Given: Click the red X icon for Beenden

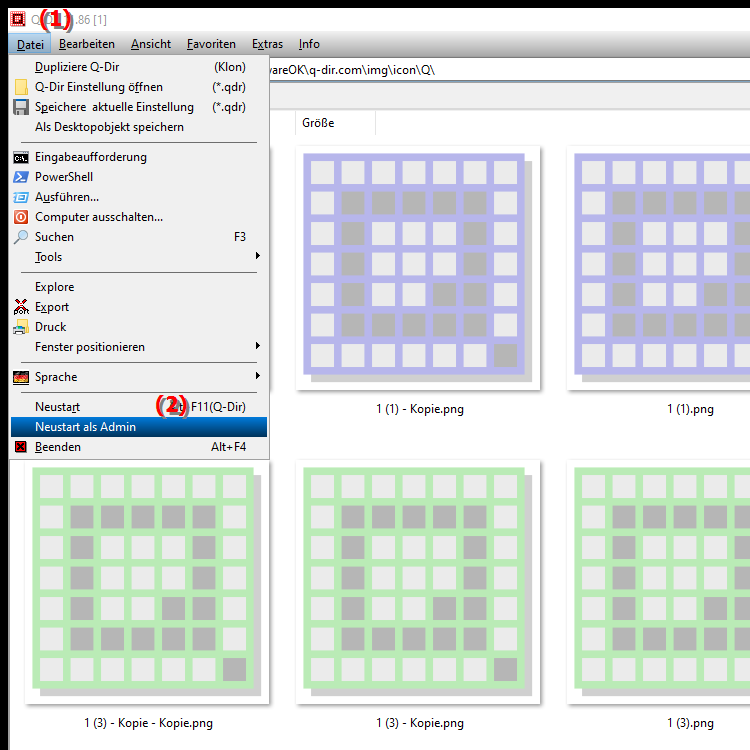Looking at the screenshot, I should pyautogui.click(x=21, y=447).
